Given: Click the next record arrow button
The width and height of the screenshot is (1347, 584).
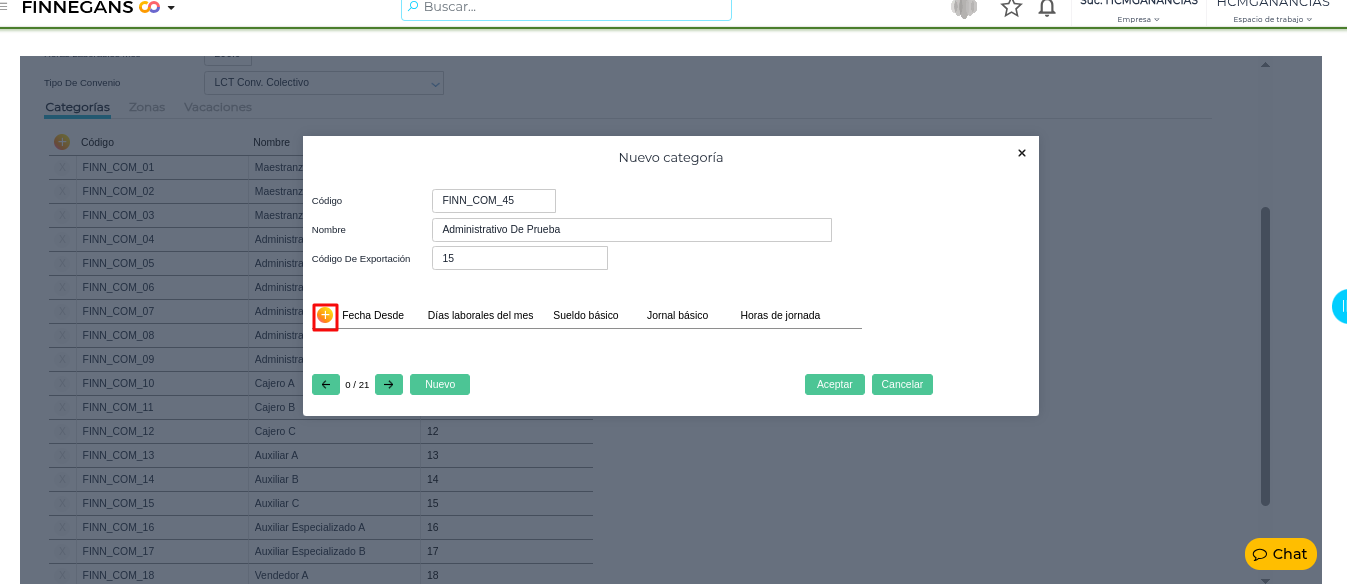Looking at the screenshot, I should pos(389,384).
